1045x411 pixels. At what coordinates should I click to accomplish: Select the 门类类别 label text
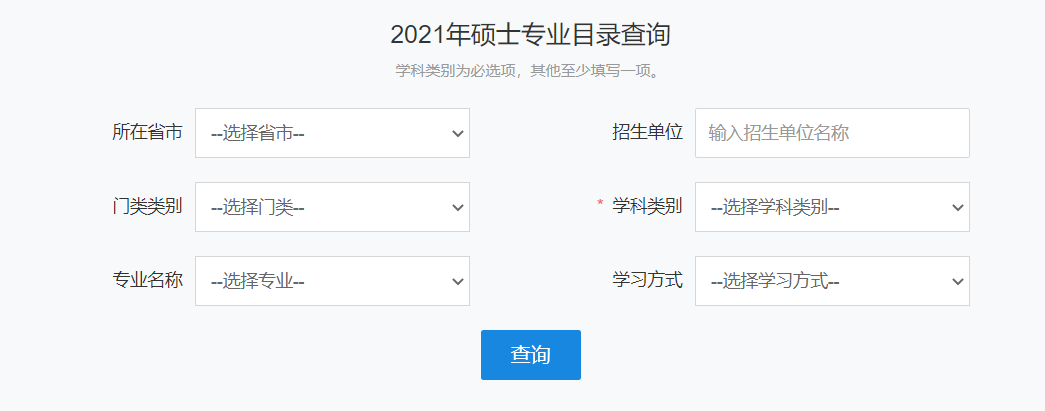[148, 206]
